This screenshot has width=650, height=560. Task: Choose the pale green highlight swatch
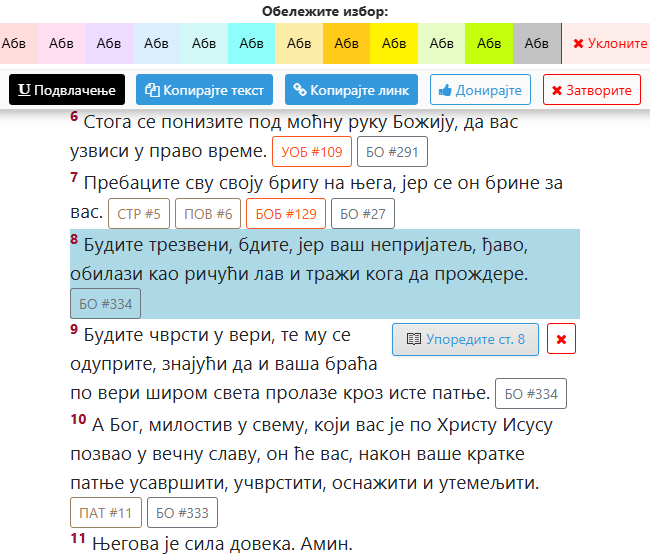point(441,44)
